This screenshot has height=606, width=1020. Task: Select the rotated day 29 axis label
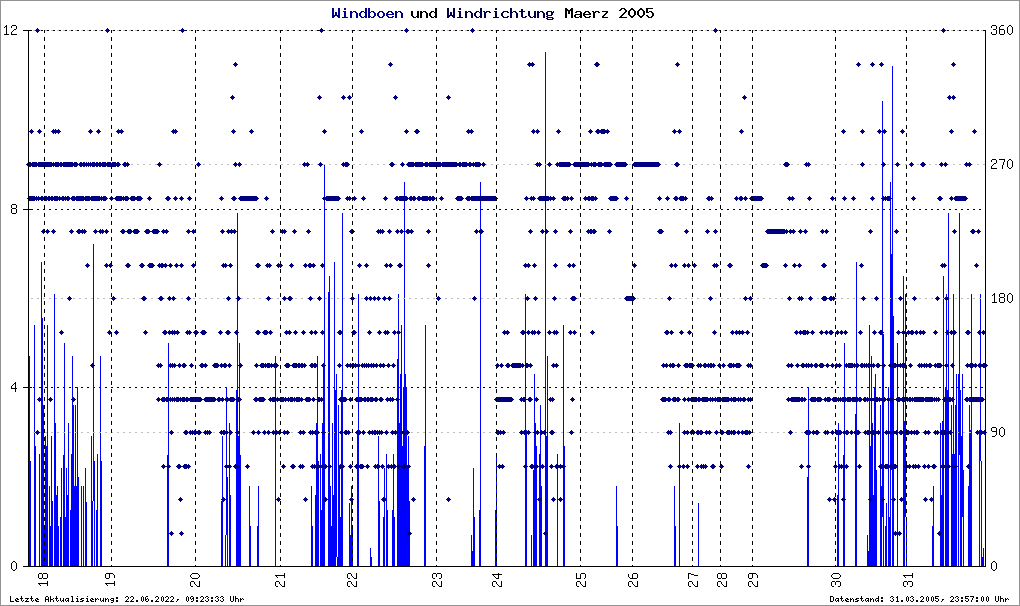click(753, 579)
